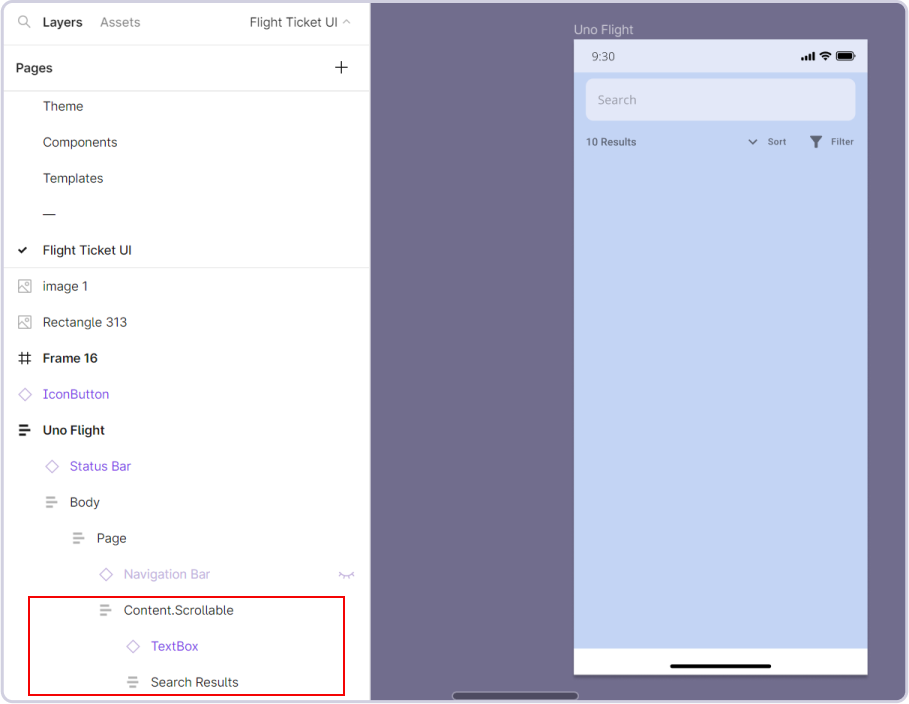
Task: Click the battery icon in the phone status bar
Action: click(845, 56)
